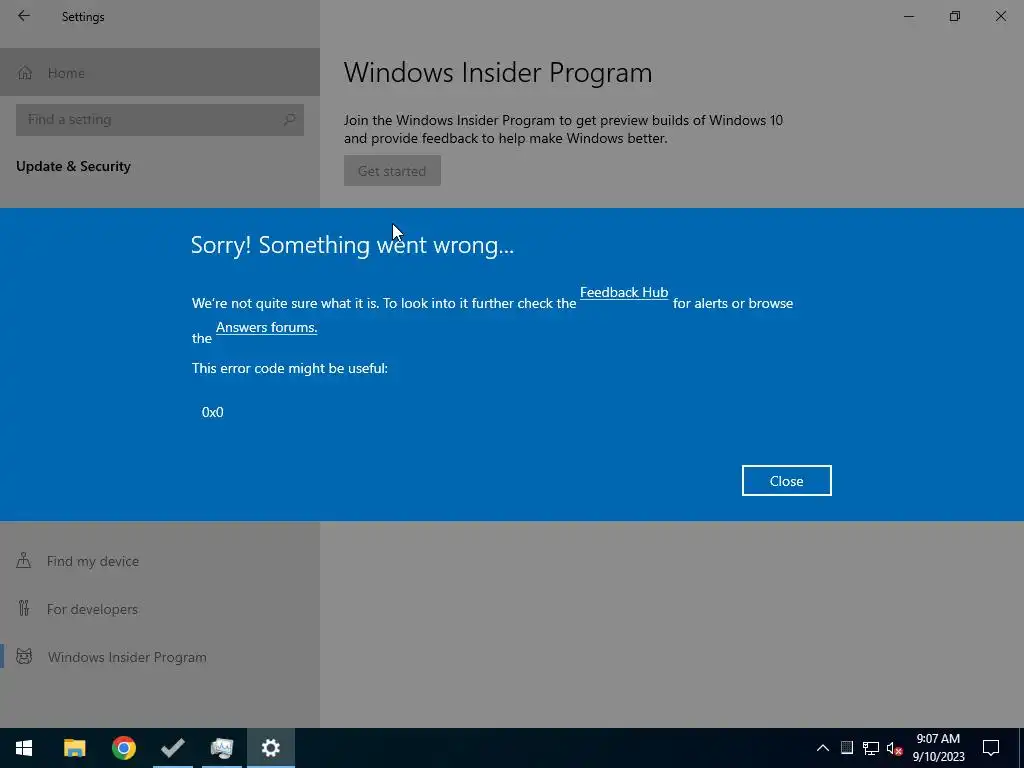
Task: Open Find my device settings
Action: click(160, 561)
